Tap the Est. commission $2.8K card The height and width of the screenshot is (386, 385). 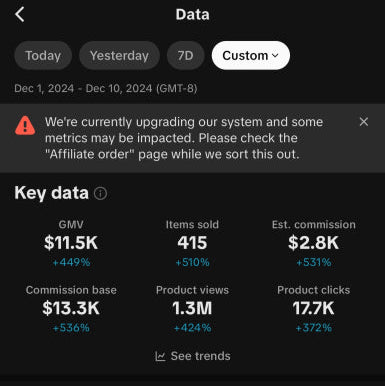[x=314, y=243]
